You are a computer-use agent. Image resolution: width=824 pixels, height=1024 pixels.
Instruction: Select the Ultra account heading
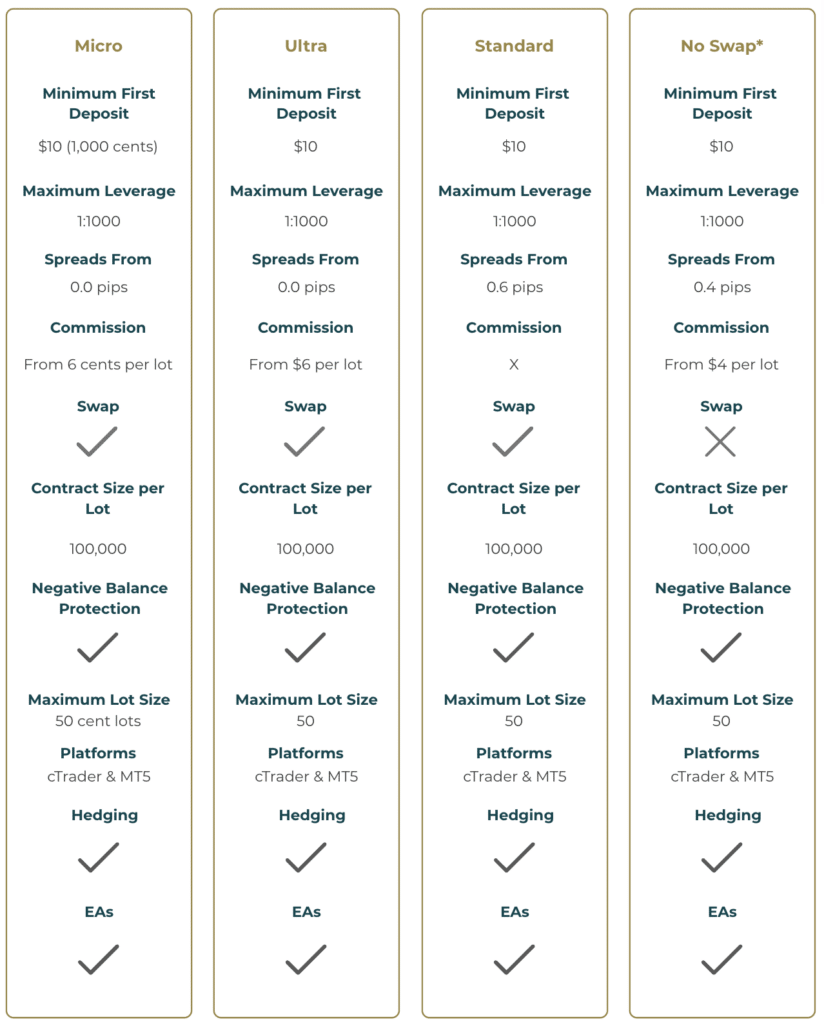(x=306, y=46)
